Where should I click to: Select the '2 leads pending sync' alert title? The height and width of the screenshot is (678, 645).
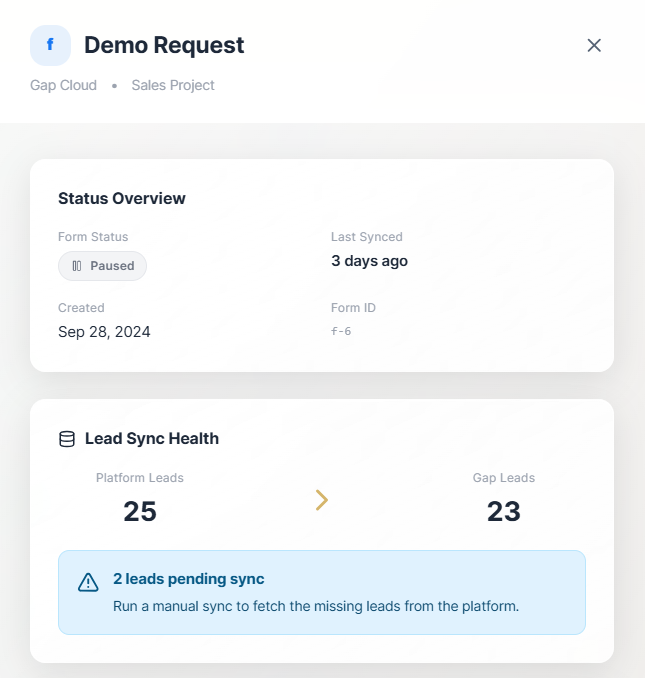click(188, 579)
